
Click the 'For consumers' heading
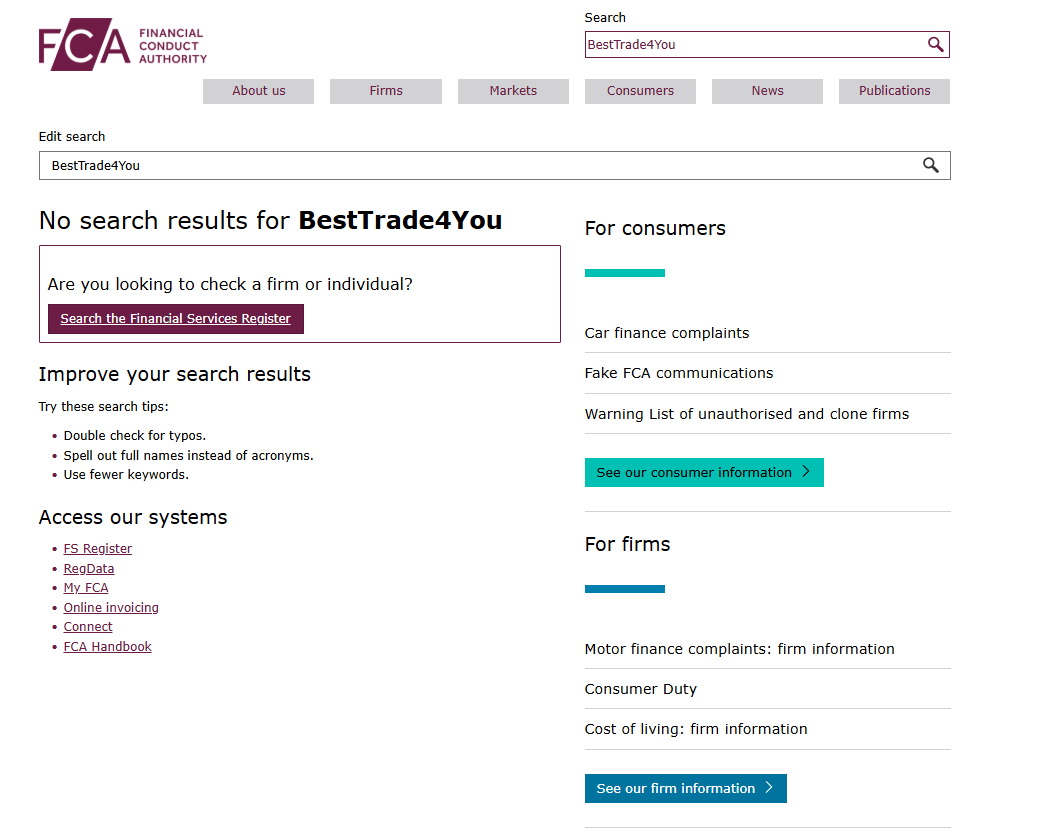click(x=655, y=228)
